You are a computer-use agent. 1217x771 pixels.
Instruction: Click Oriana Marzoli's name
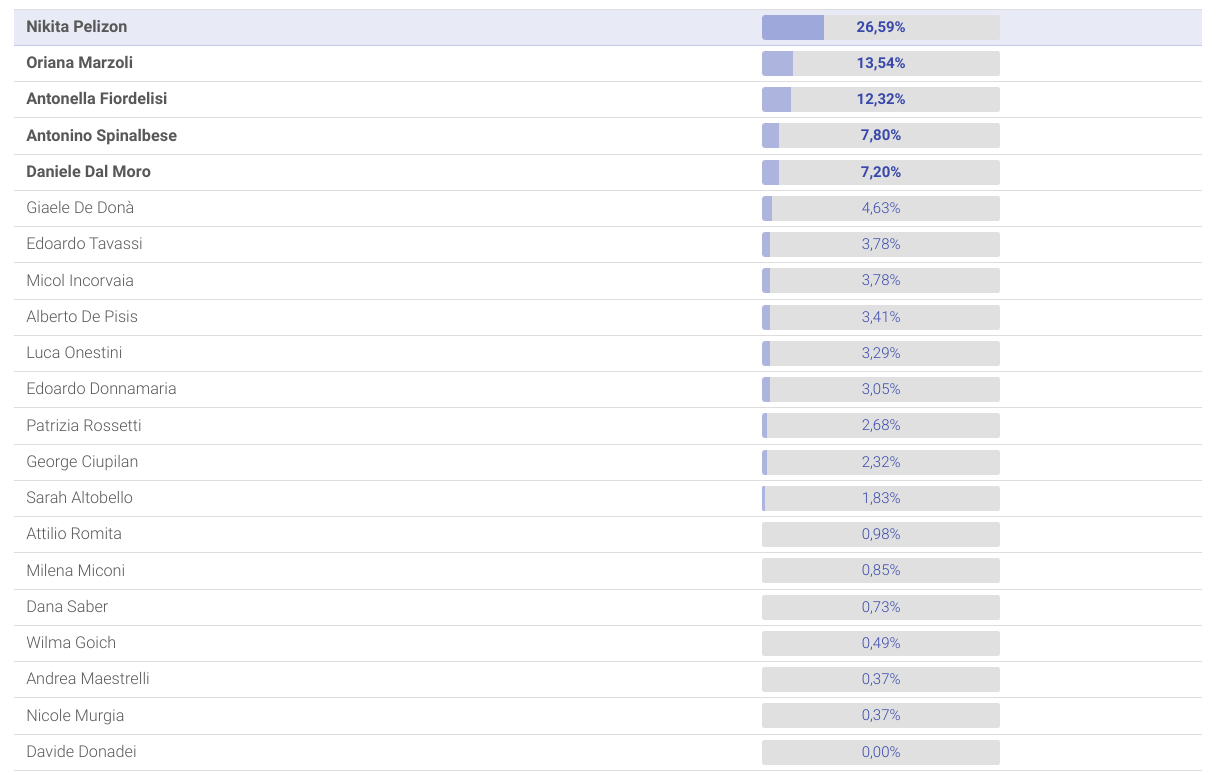click(79, 63)
